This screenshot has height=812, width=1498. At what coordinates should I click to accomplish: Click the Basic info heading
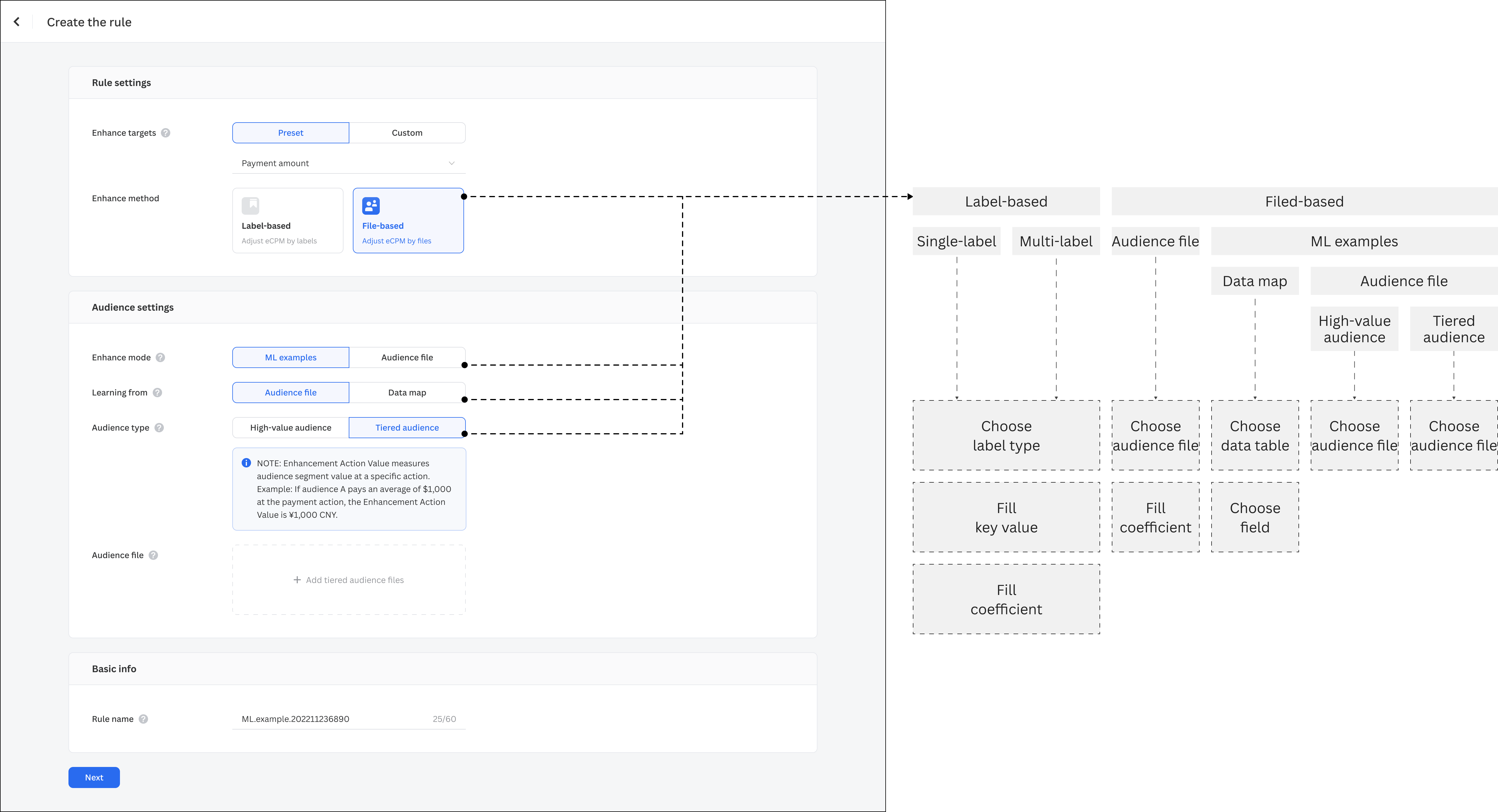[114, 669]
